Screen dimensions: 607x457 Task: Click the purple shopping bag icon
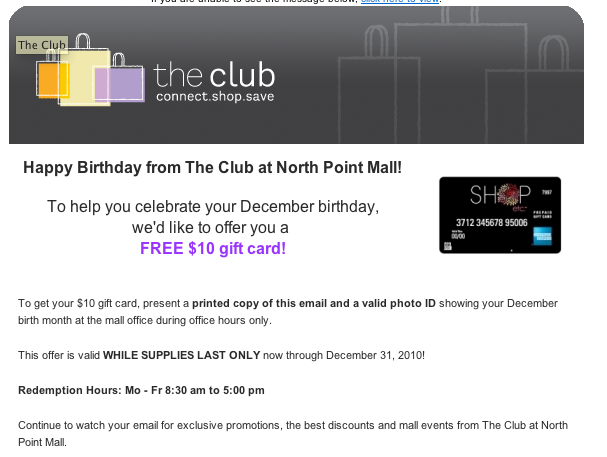(x=126, y=83)
